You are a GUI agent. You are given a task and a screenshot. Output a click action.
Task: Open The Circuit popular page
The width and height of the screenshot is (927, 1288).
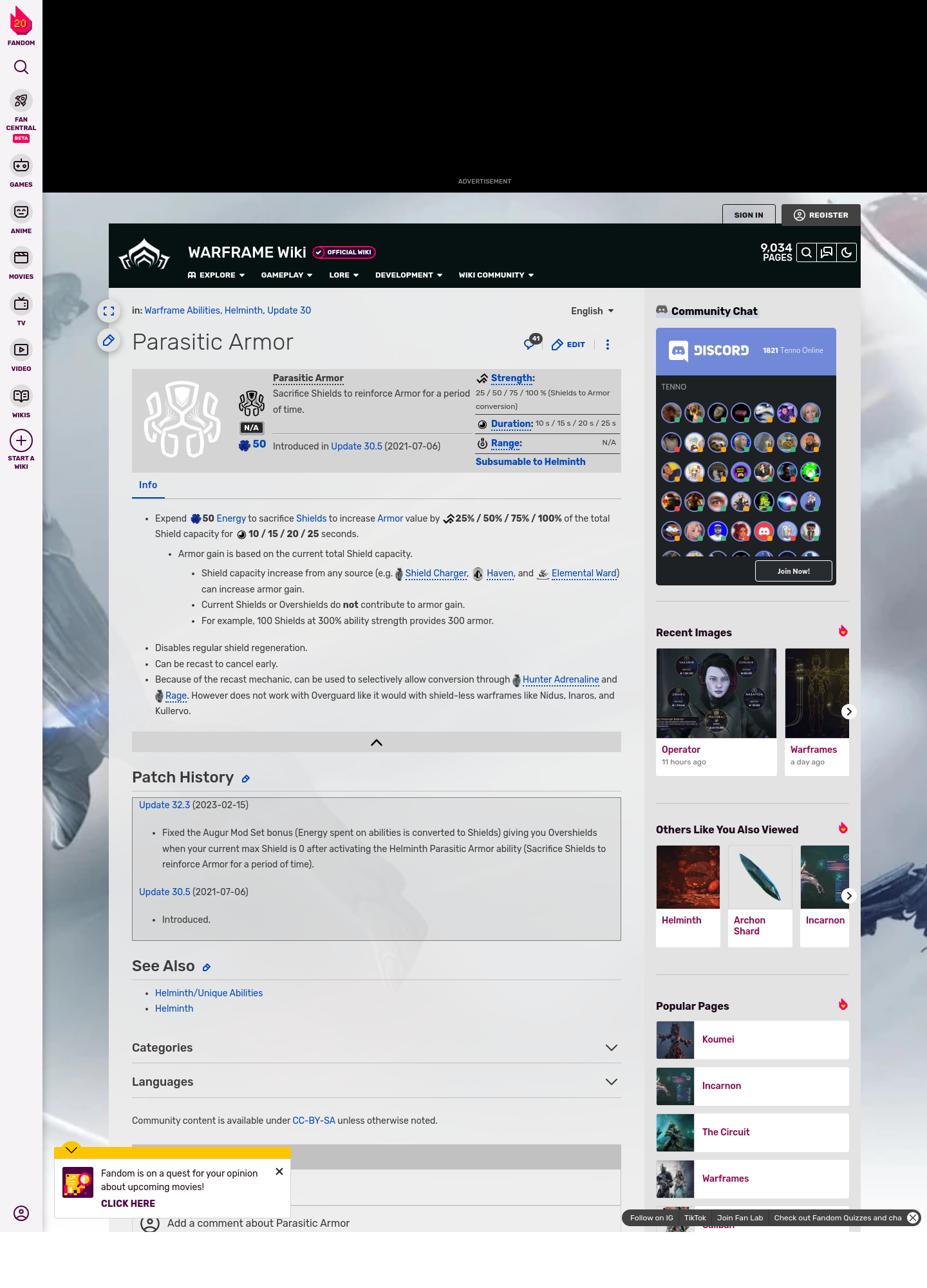(753, 1132)
